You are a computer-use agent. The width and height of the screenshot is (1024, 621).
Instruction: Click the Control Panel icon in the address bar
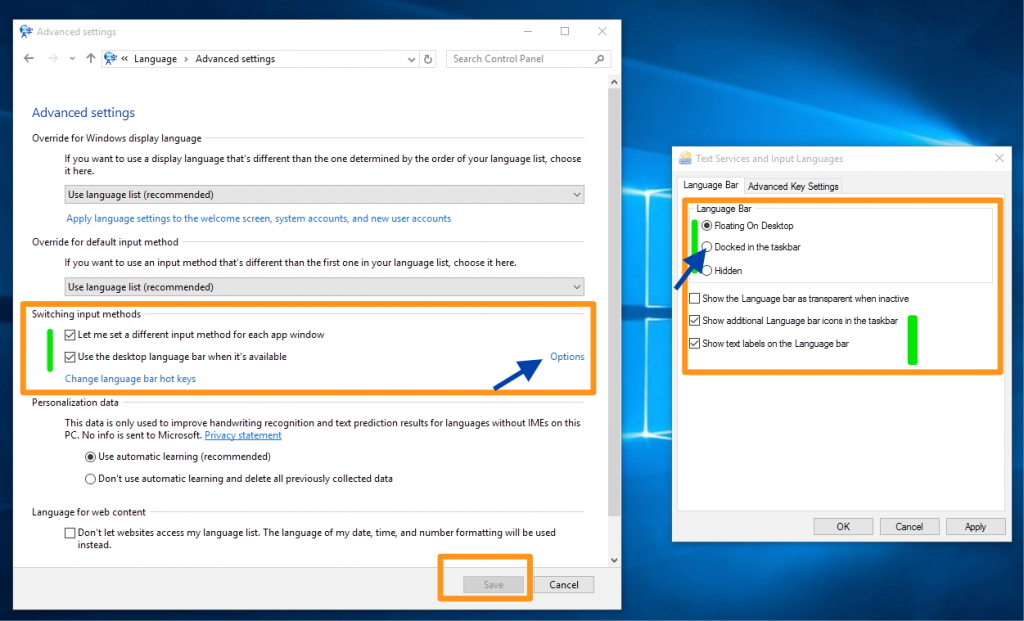[x=110, y=59]
